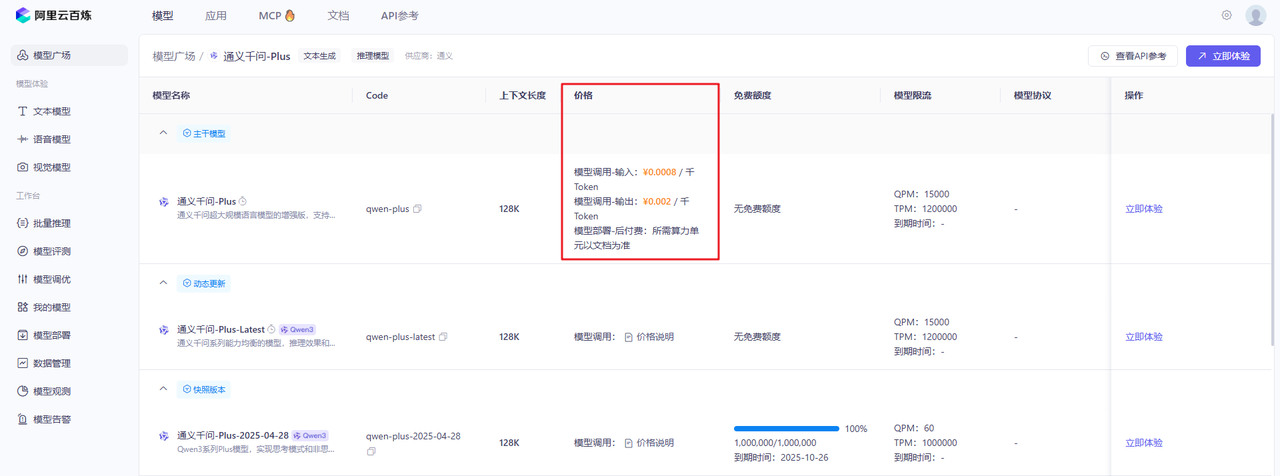Viewport: 1280px width, 476px height.
Task: Click clock icon beside 通义千问-Plus name
Action: pyautogui.click(x=243, y=201)
